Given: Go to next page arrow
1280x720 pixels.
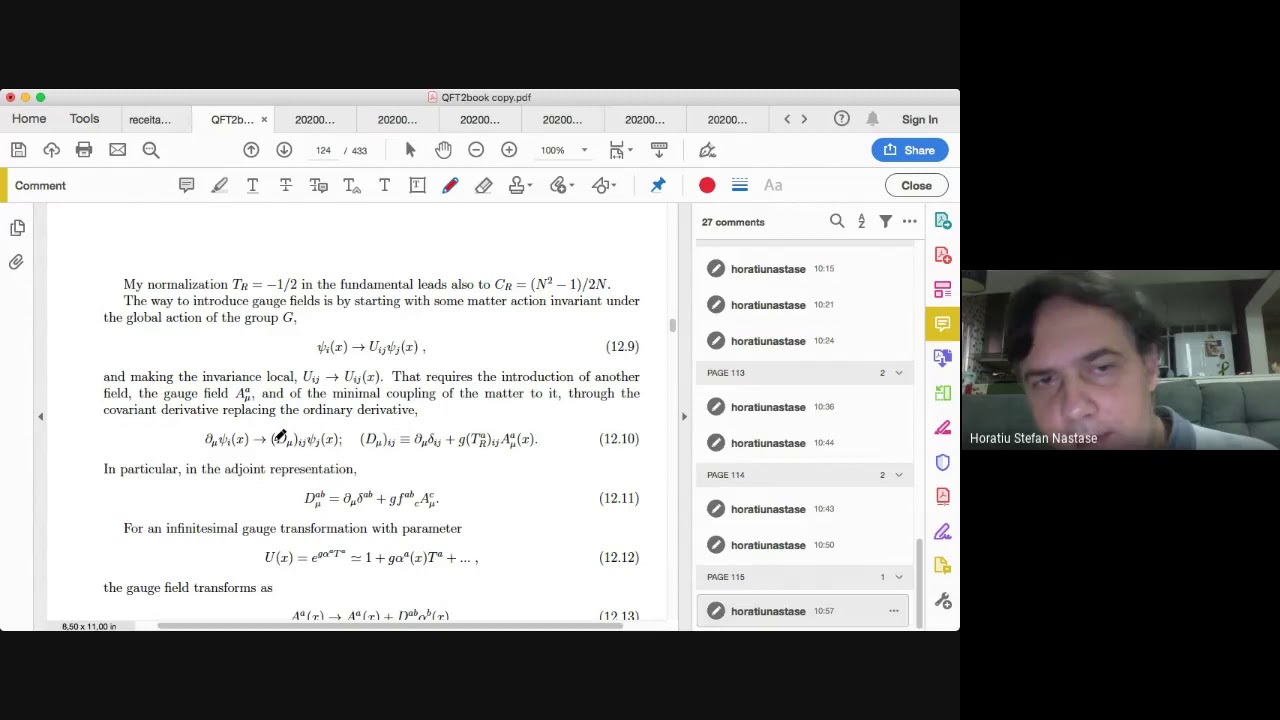Looking at the screenshot, I should pyautogui.click(x=284, y=150).
